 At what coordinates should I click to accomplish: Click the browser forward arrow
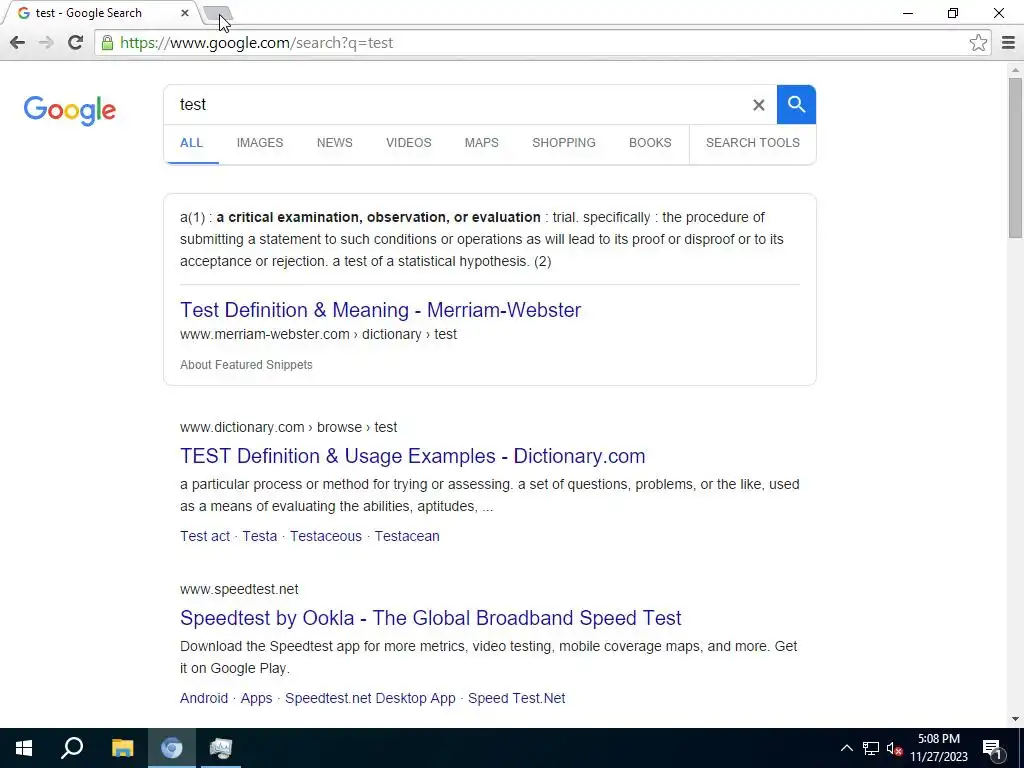[46, 43]
